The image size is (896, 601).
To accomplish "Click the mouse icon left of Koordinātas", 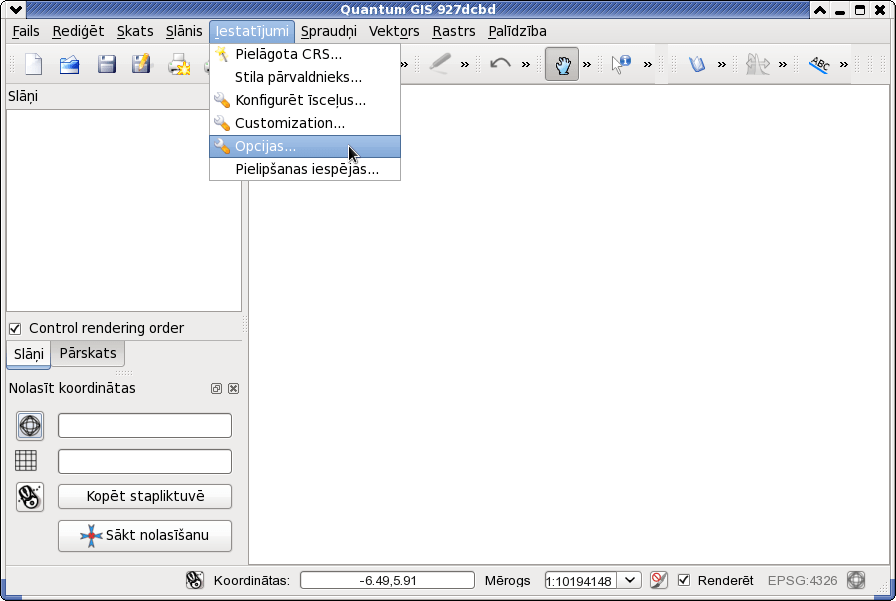I will (x=194, y=580).
